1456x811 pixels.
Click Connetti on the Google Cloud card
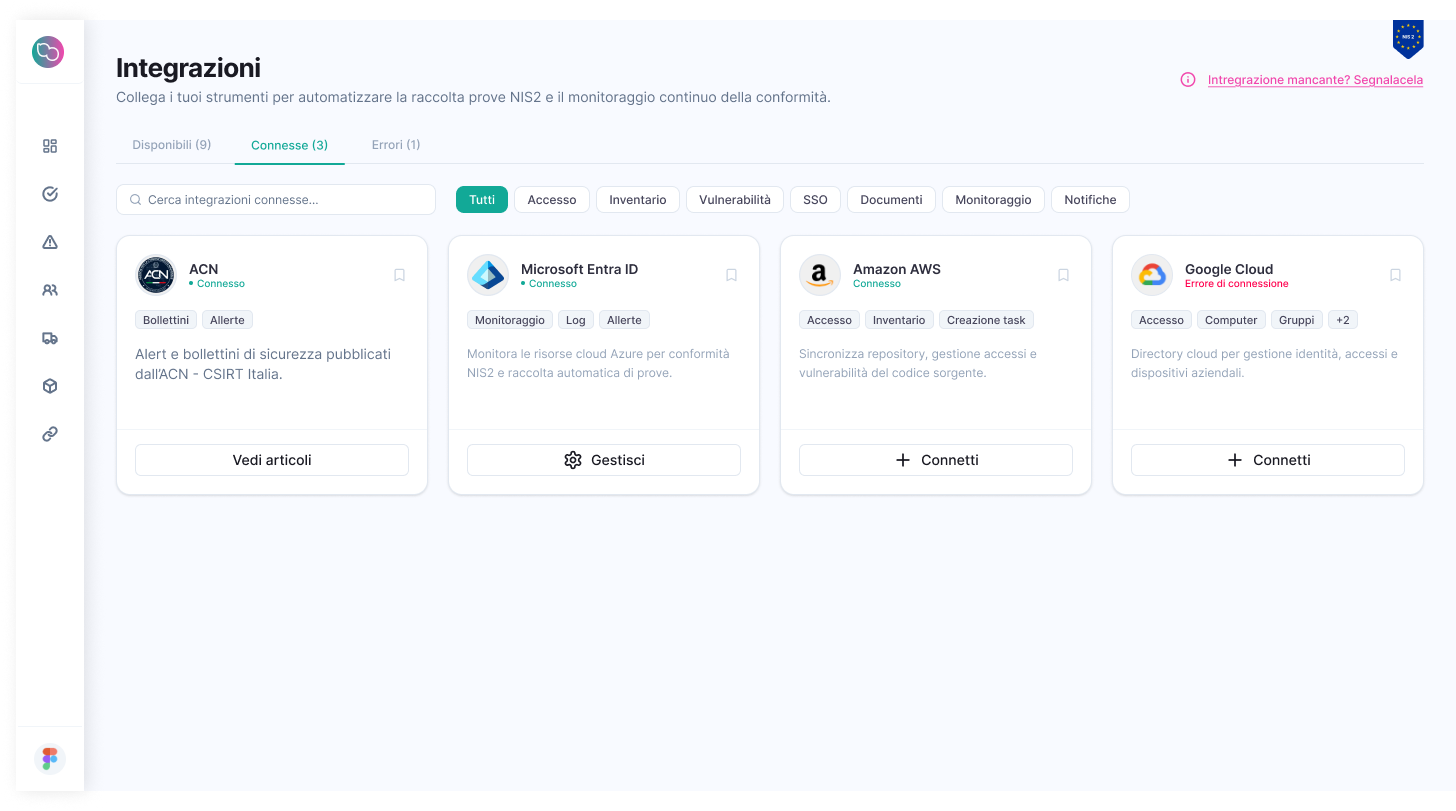click(x=1268, y=460)
